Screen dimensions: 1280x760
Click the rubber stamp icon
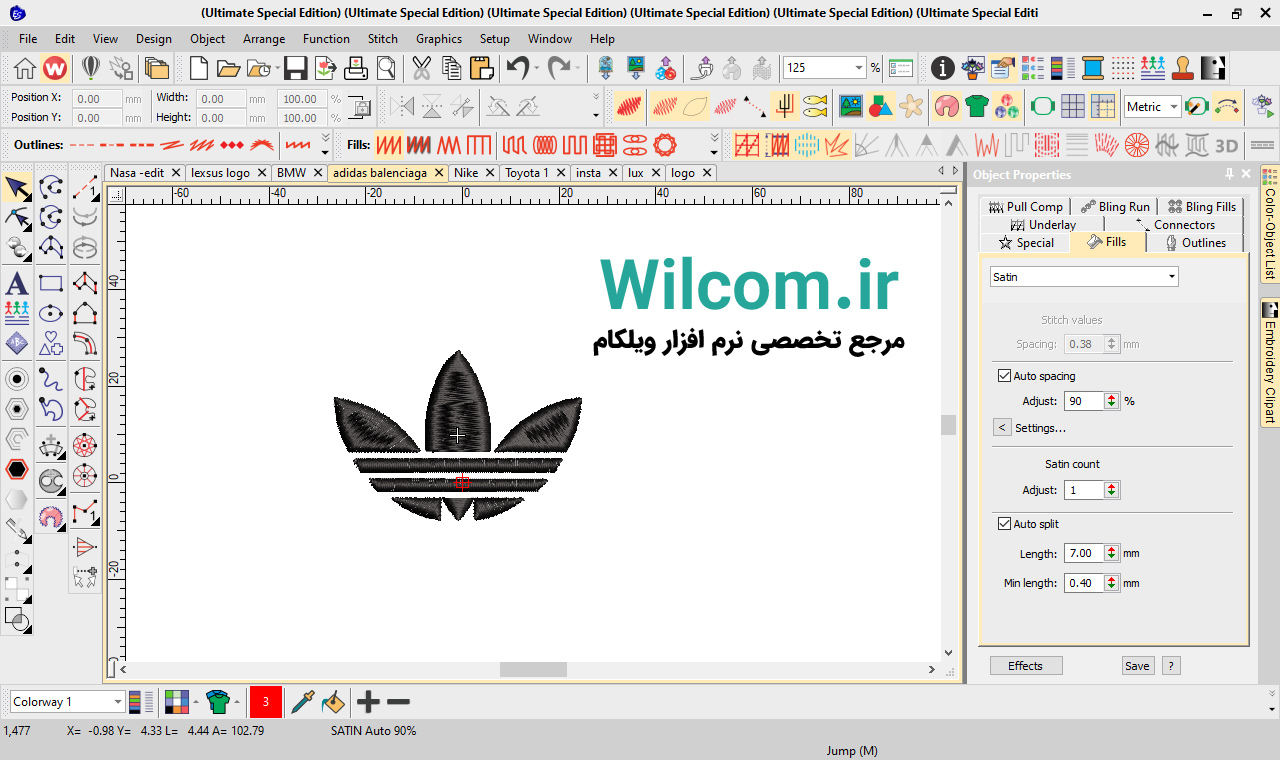(x=1183, y=68)
